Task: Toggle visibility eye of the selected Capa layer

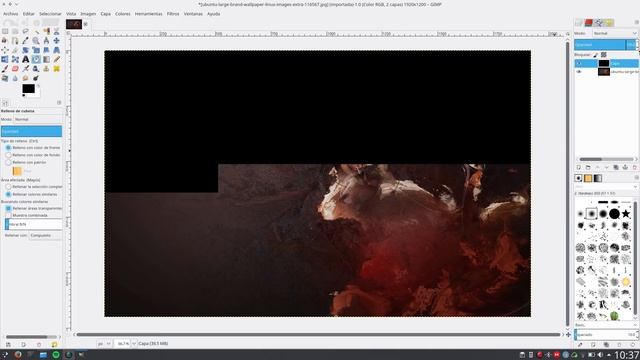Action: tap(579, 63)
